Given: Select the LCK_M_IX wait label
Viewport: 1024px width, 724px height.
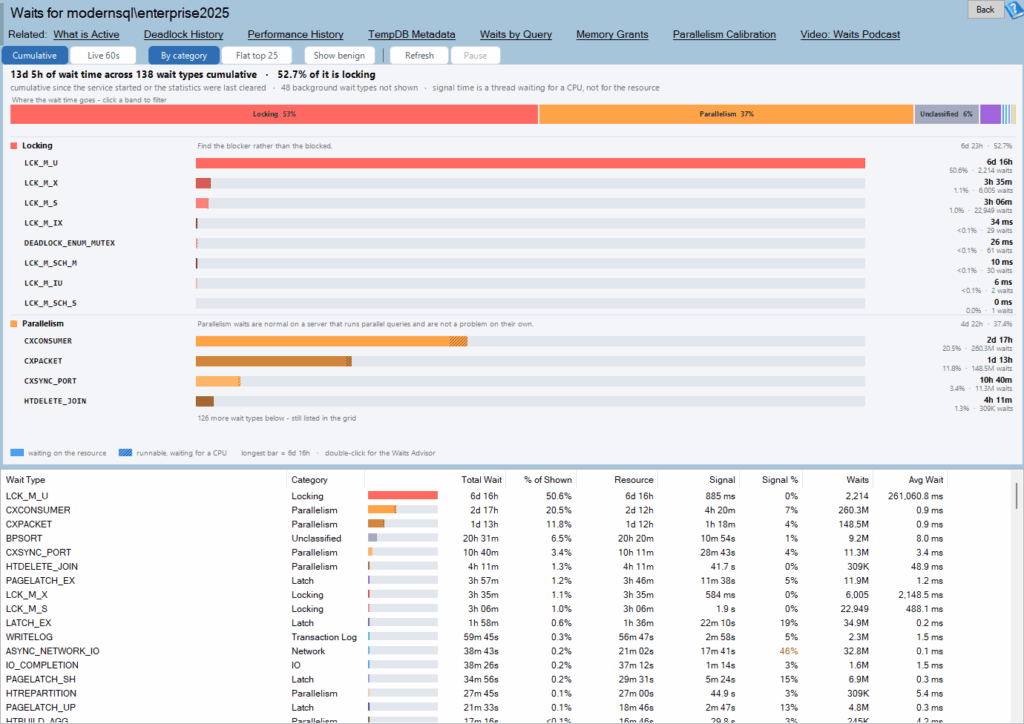Looking at the screenshot, I should pyautogui.click(x=43, y=223).
